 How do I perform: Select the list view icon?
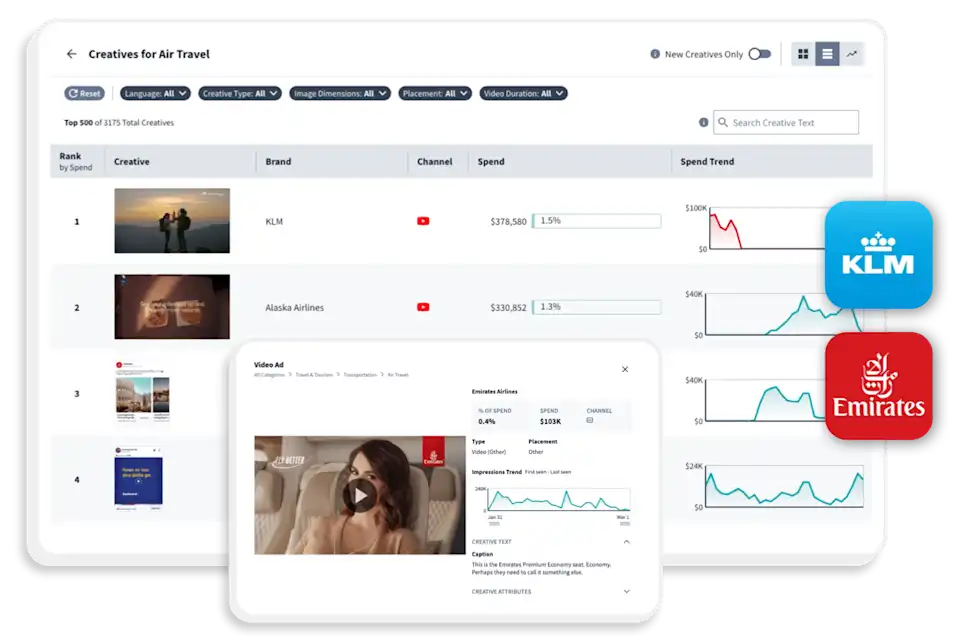(826, 53)
